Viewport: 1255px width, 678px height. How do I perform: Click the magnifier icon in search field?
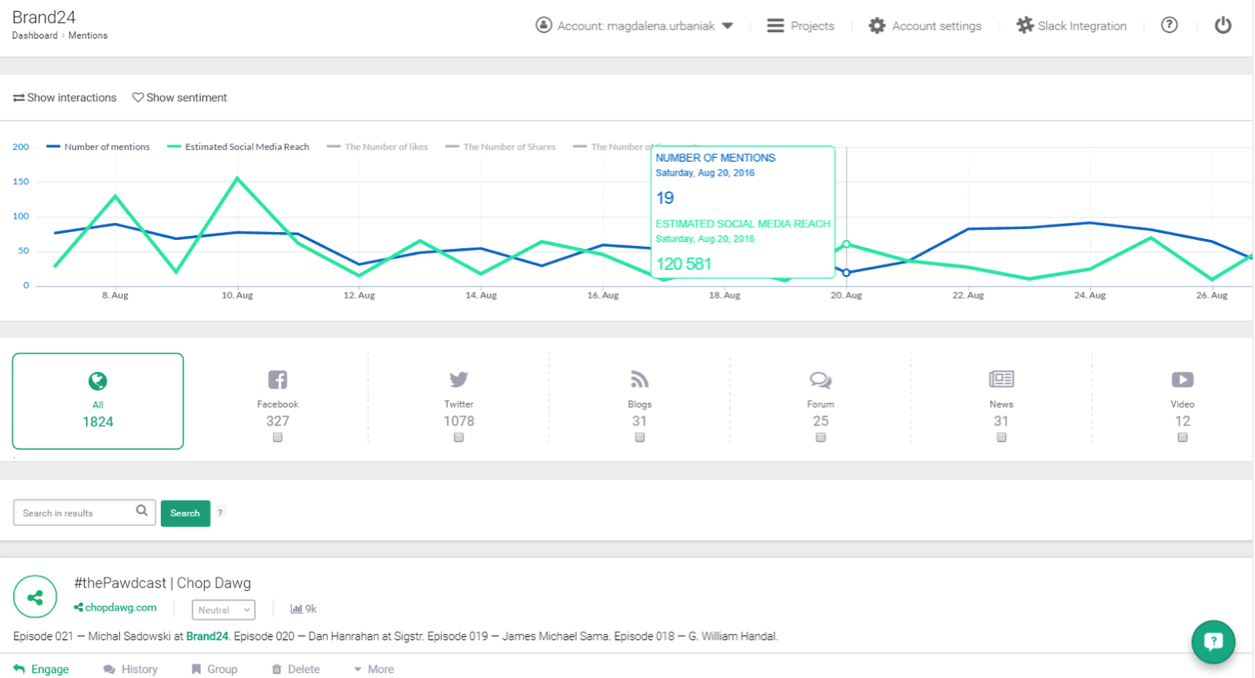[142, 511]
